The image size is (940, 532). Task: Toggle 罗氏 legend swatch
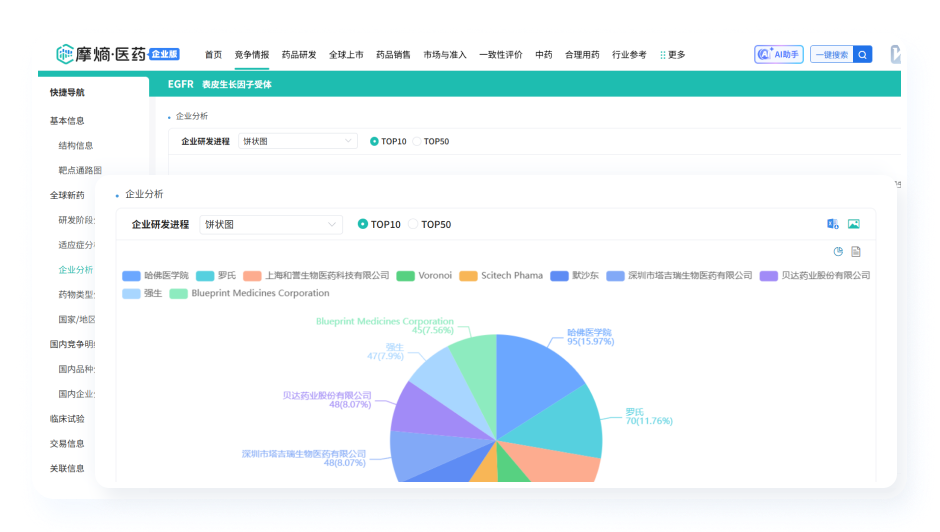click(205, 276)
